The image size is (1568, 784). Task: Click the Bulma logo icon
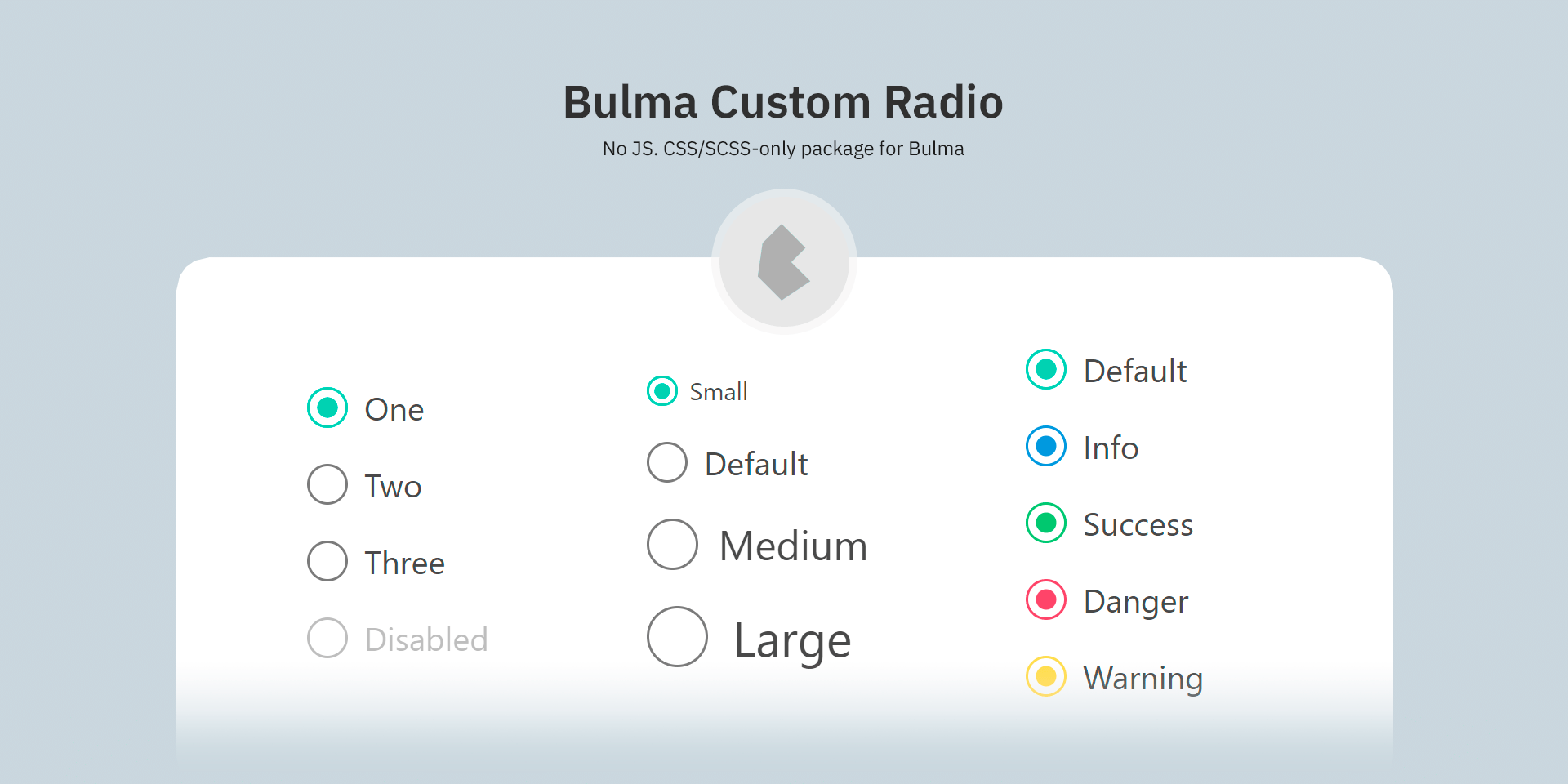(x=783, y=261)
